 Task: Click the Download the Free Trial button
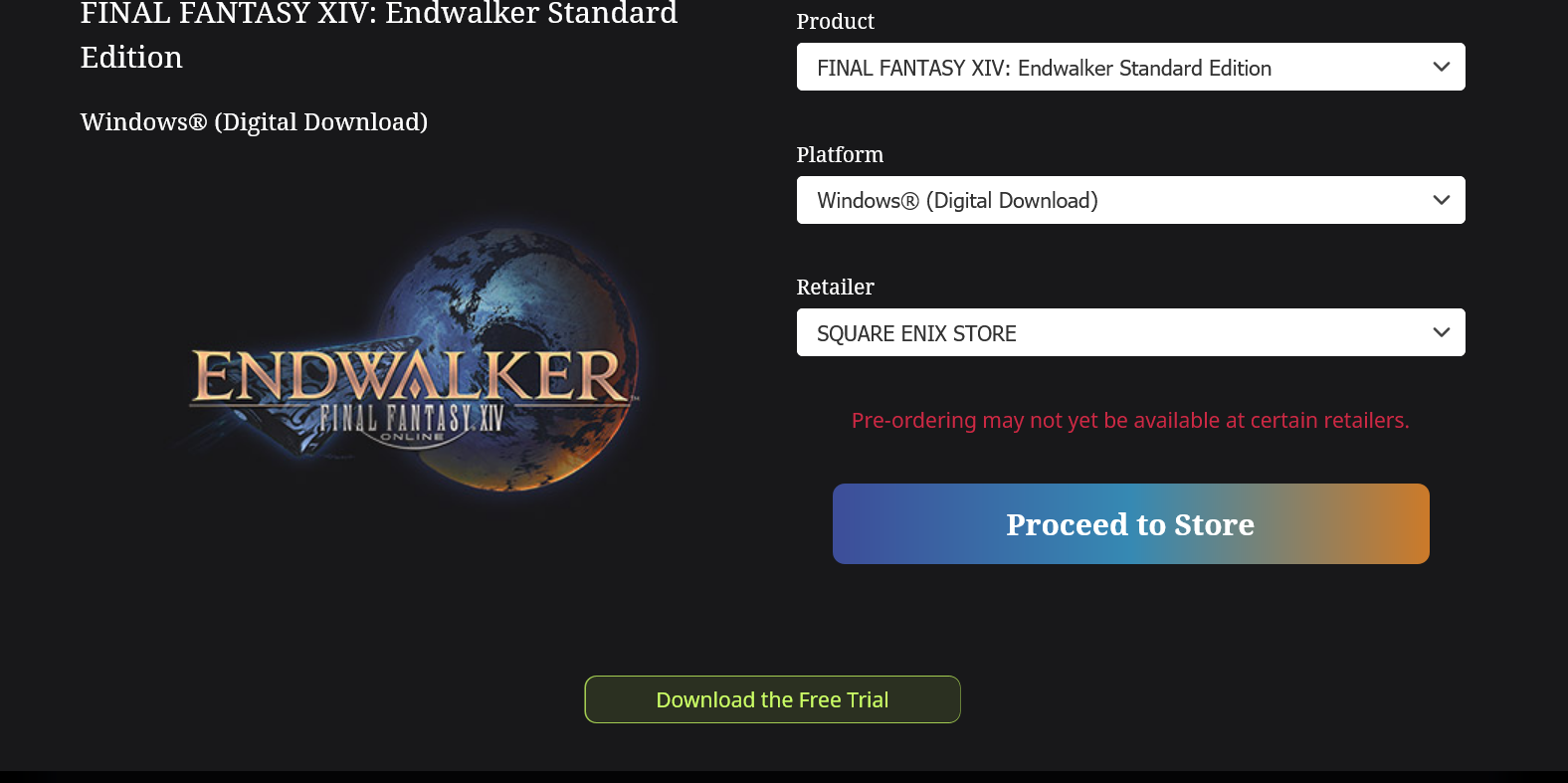tap(772, 699)
